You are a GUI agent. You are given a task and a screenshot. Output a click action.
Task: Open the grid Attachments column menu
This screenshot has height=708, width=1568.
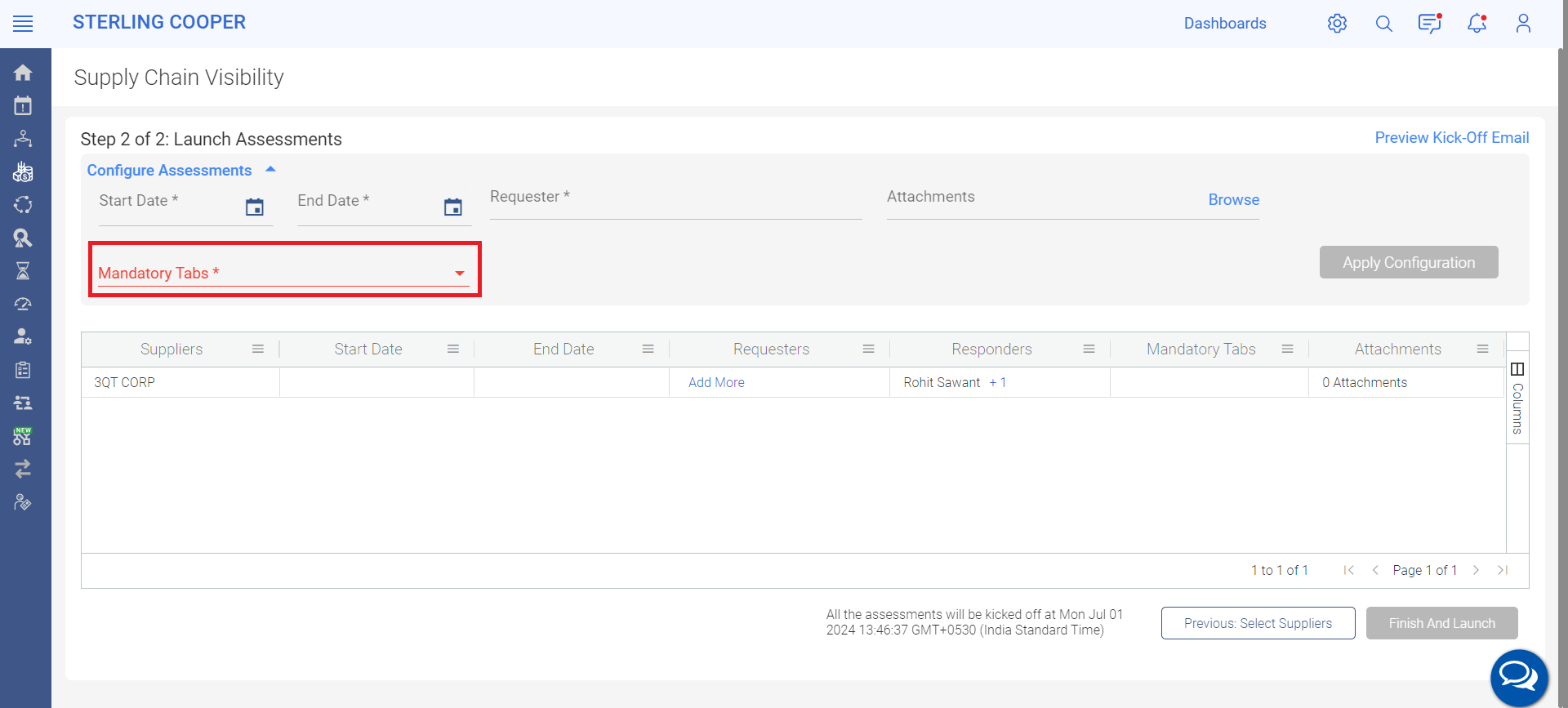1483,349
